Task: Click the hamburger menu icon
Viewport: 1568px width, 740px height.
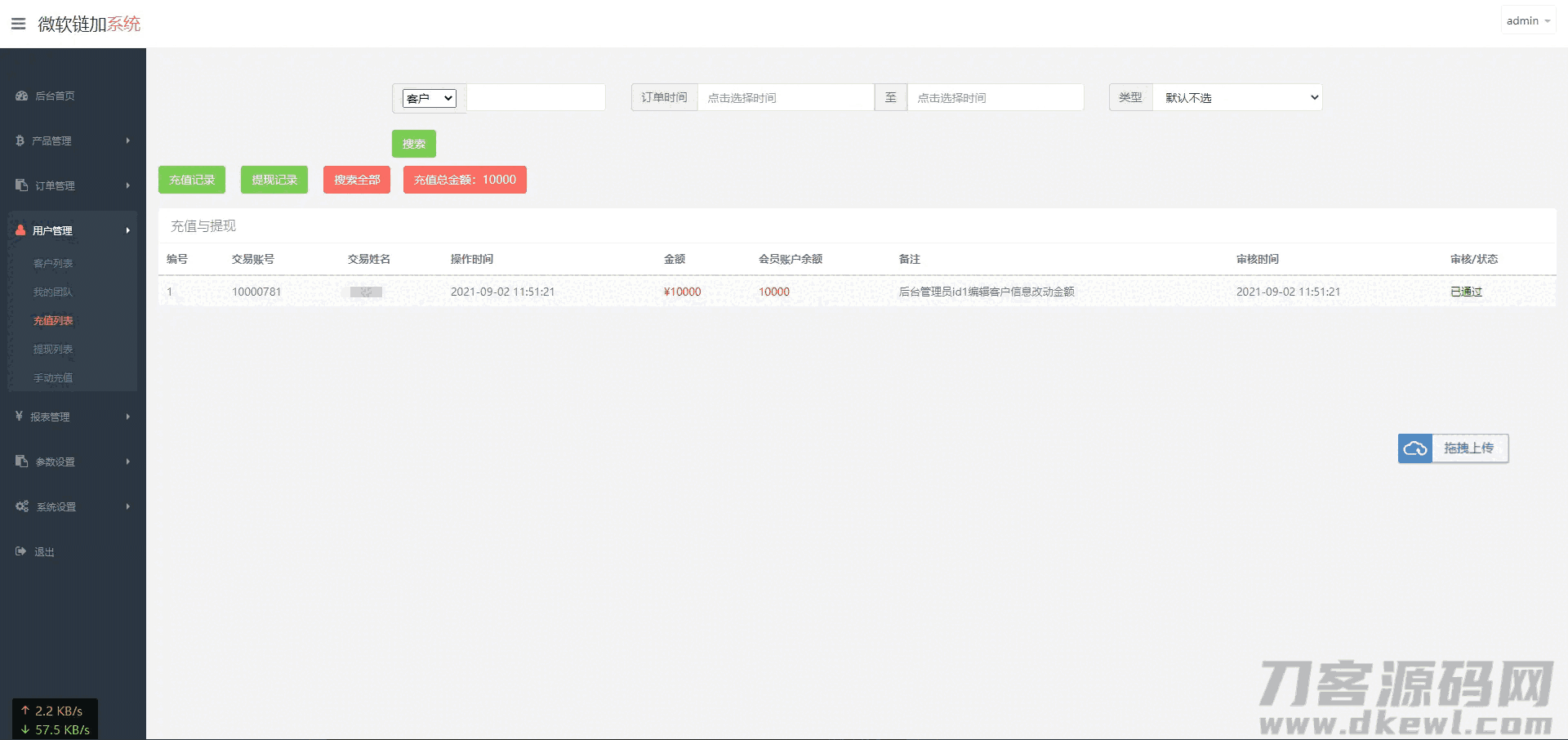Action: tap(18, 24)
